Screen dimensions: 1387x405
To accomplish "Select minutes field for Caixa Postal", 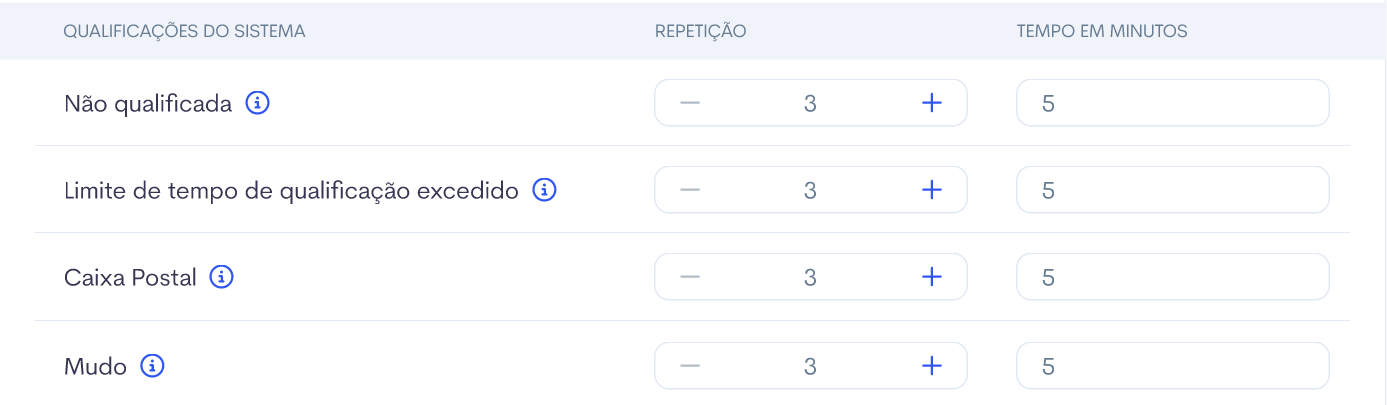I will click(x=1173, y=277).
